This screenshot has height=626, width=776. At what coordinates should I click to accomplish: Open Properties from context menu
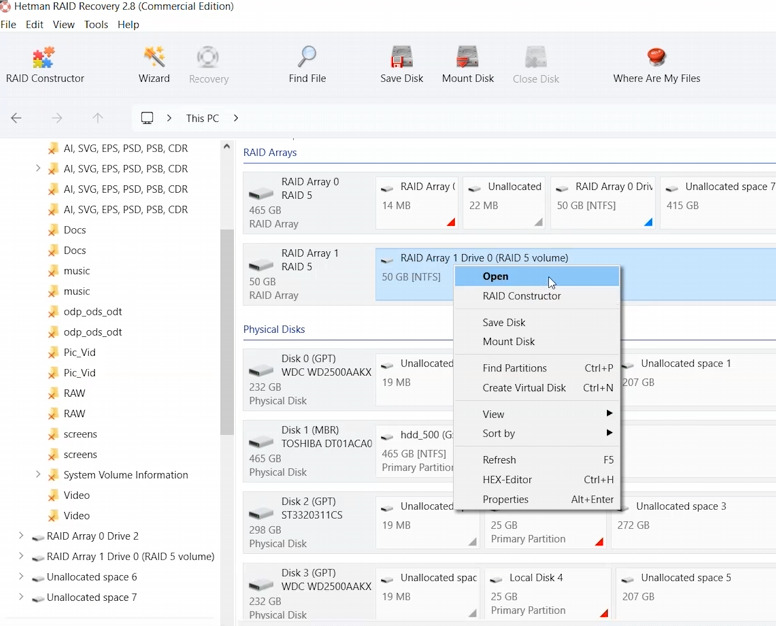tap(537, 499)
